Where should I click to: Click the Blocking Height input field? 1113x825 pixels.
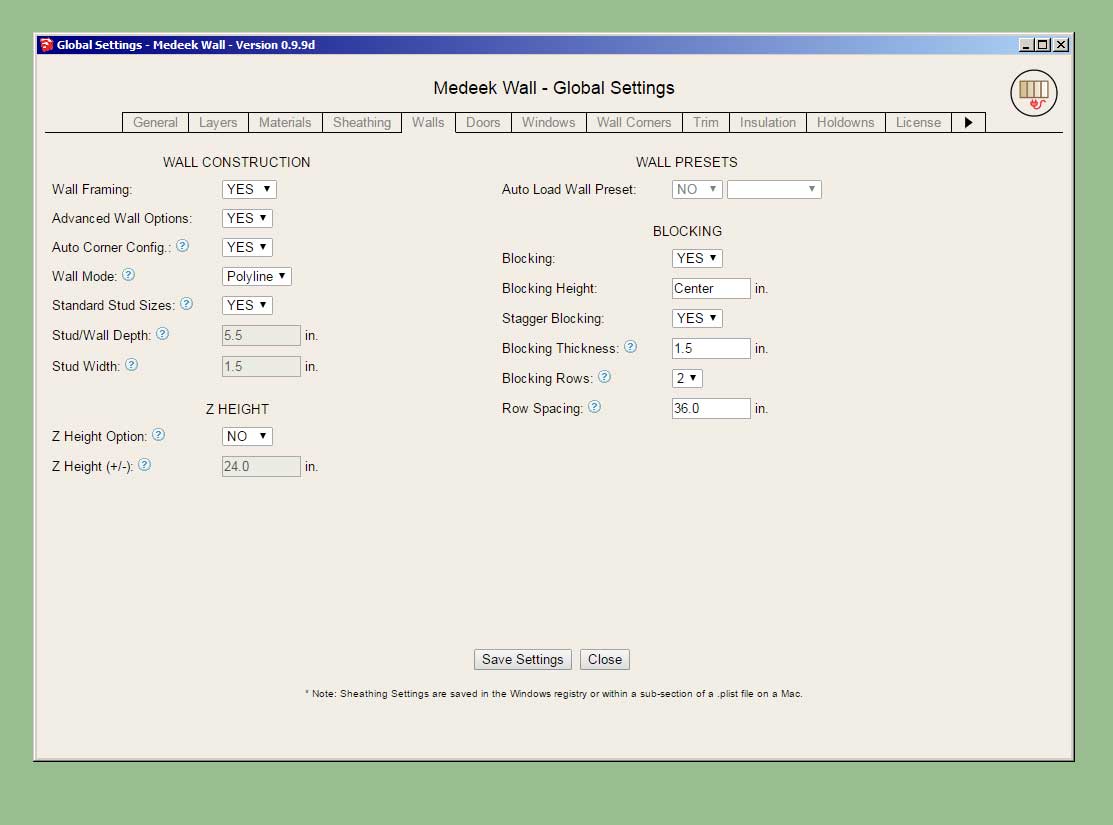click(711, 288)
